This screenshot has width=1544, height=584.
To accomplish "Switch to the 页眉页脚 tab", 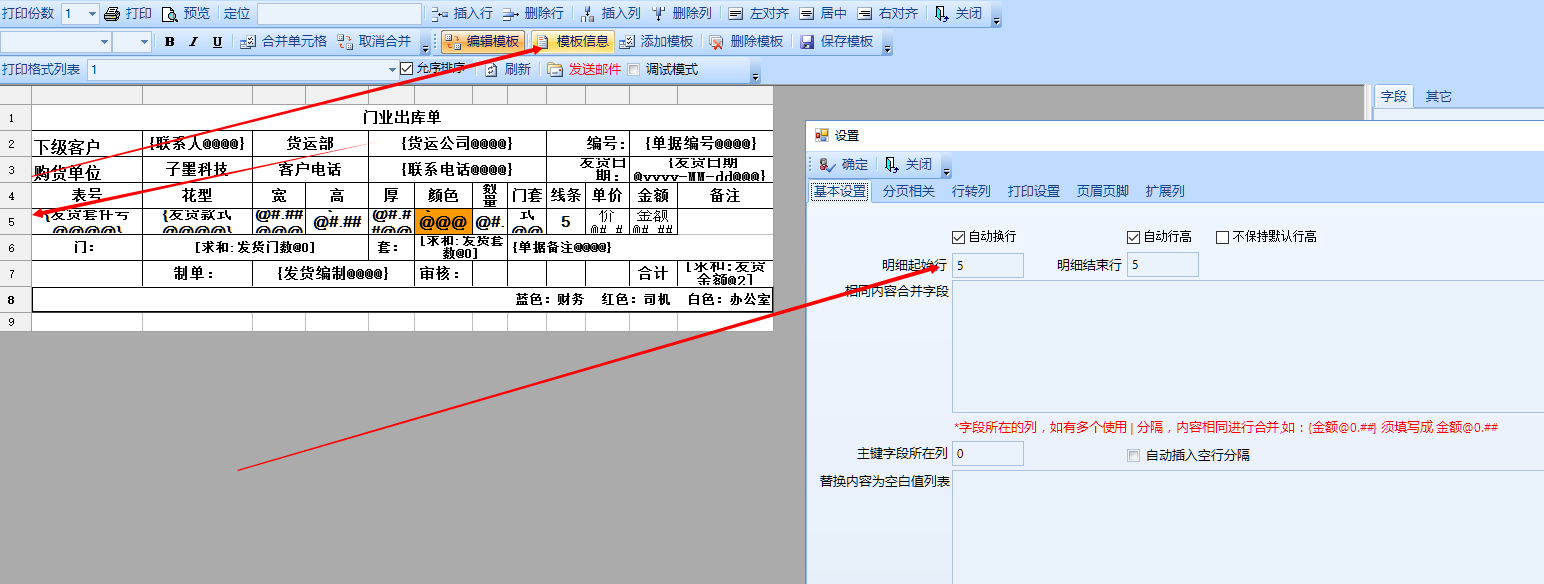I will (x=1102, y=191).
